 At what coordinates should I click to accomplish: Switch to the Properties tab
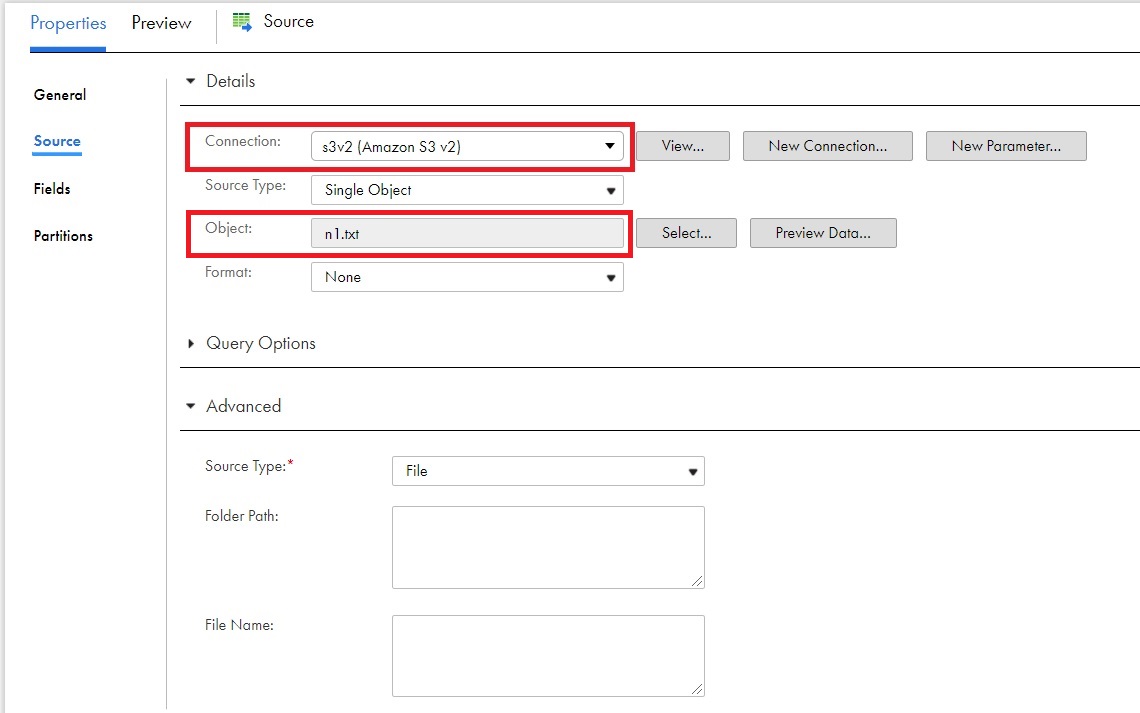pos(68,23)
